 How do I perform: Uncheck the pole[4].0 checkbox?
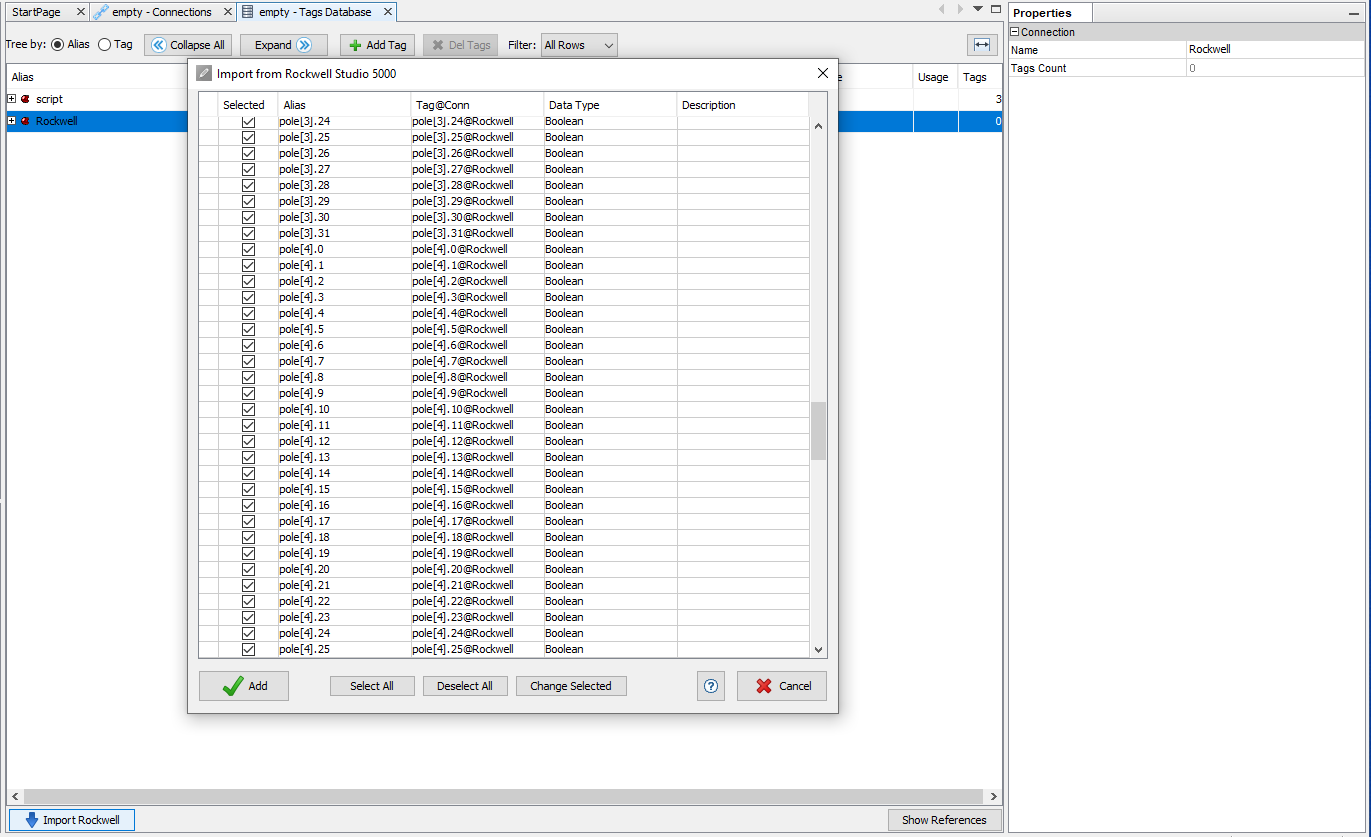click(x=249, y=249)
